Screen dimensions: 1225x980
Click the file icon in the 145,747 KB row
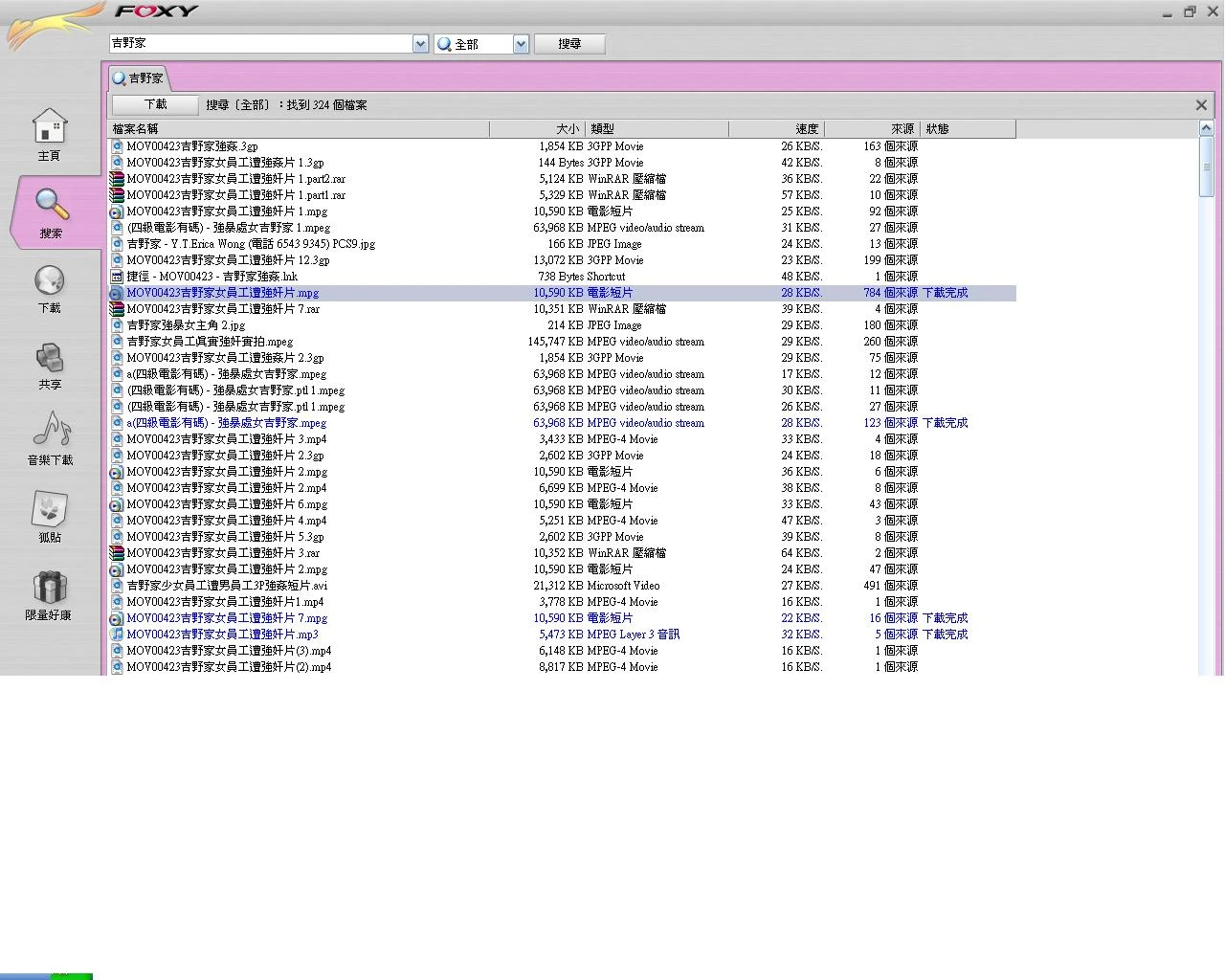click(x=117, y=342)
